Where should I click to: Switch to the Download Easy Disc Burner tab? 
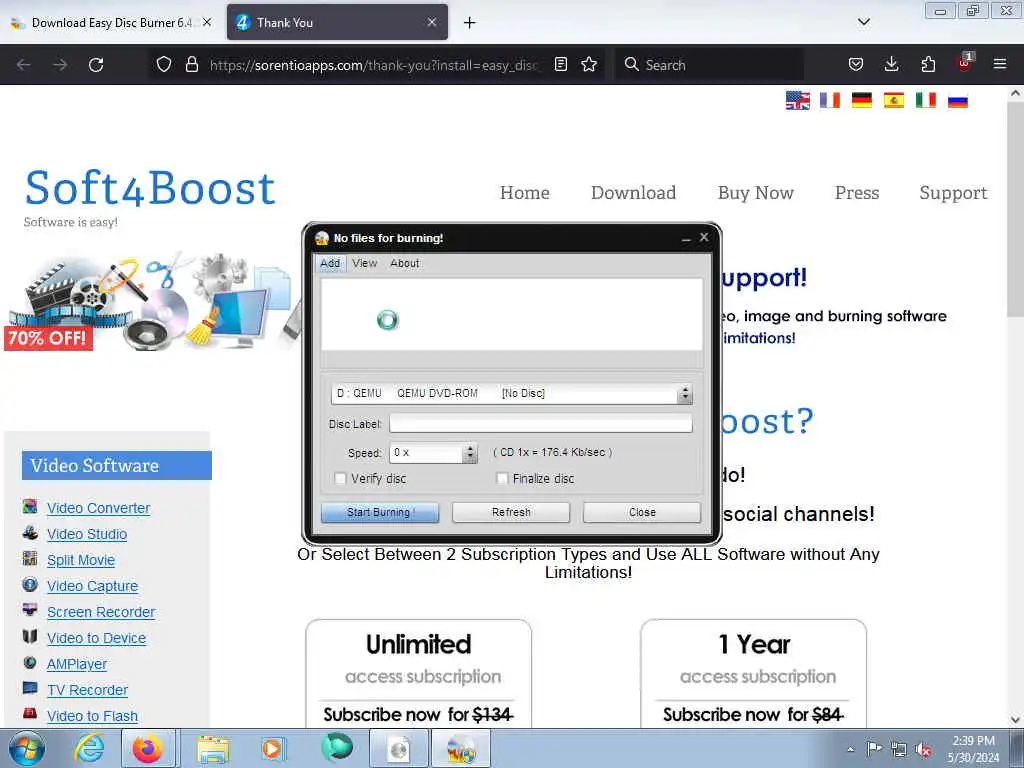point(111,23)
